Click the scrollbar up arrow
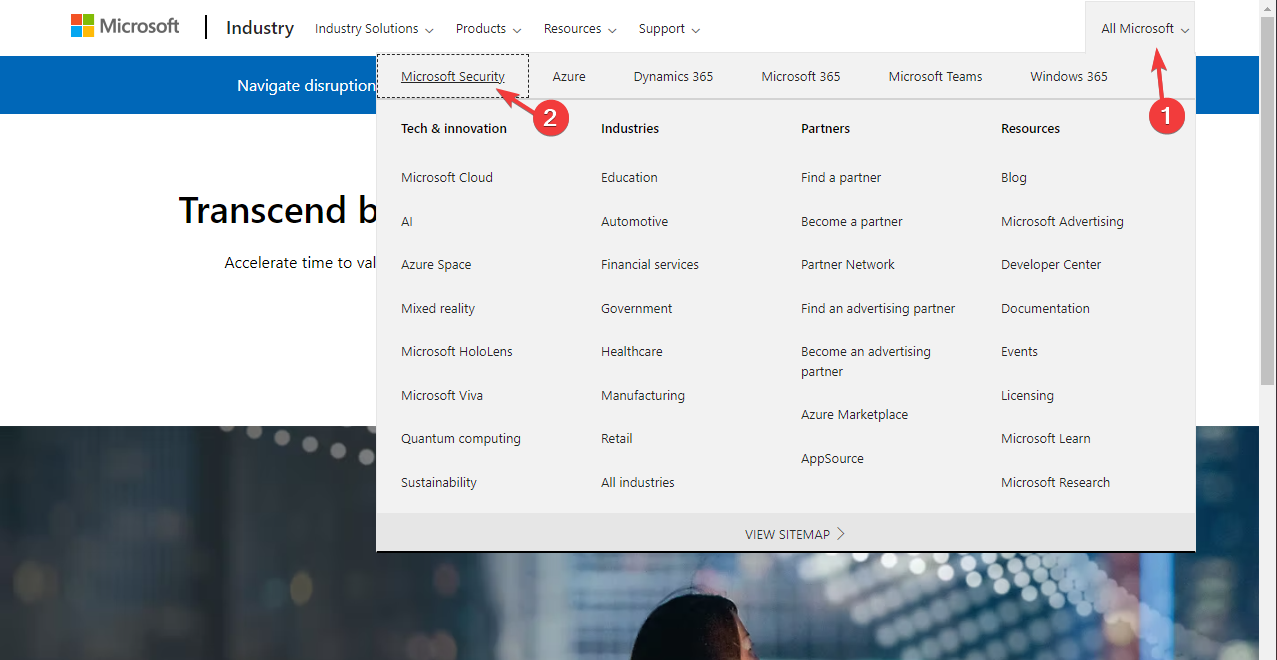The image size is (1277, 660). [x=1268, y=8]
